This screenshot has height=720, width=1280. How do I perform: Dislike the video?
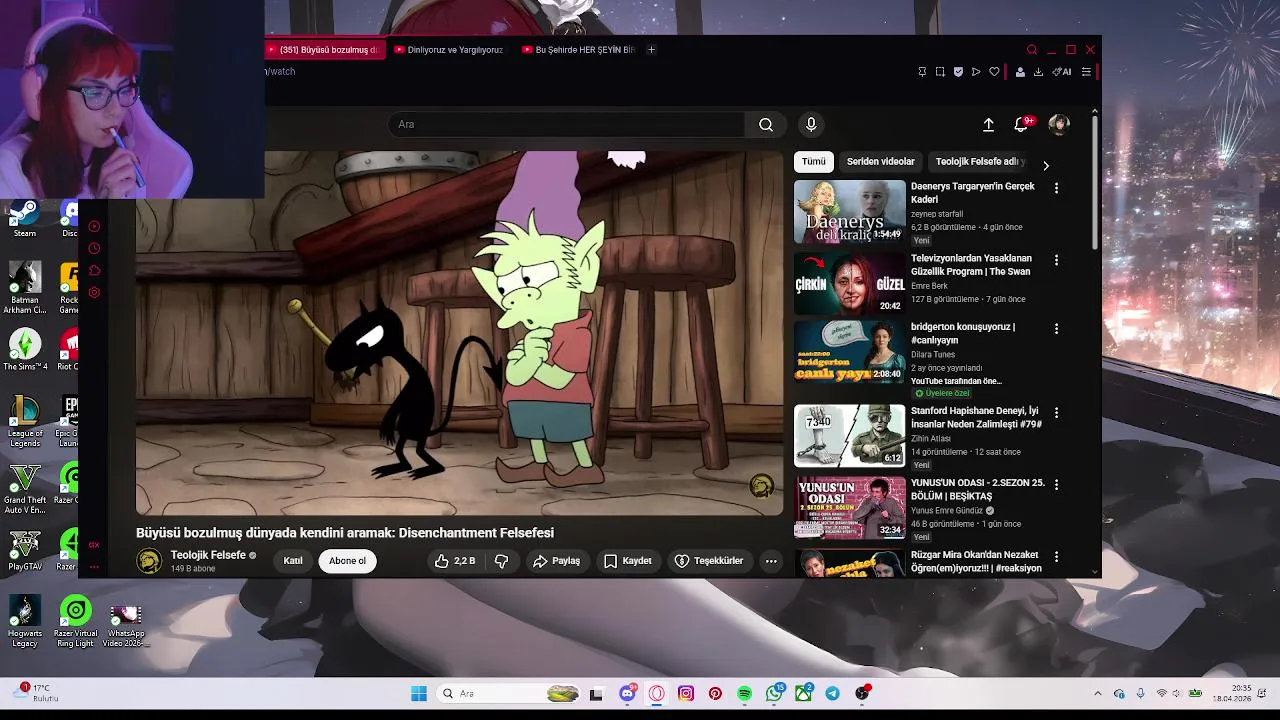(x=501, y=561)
